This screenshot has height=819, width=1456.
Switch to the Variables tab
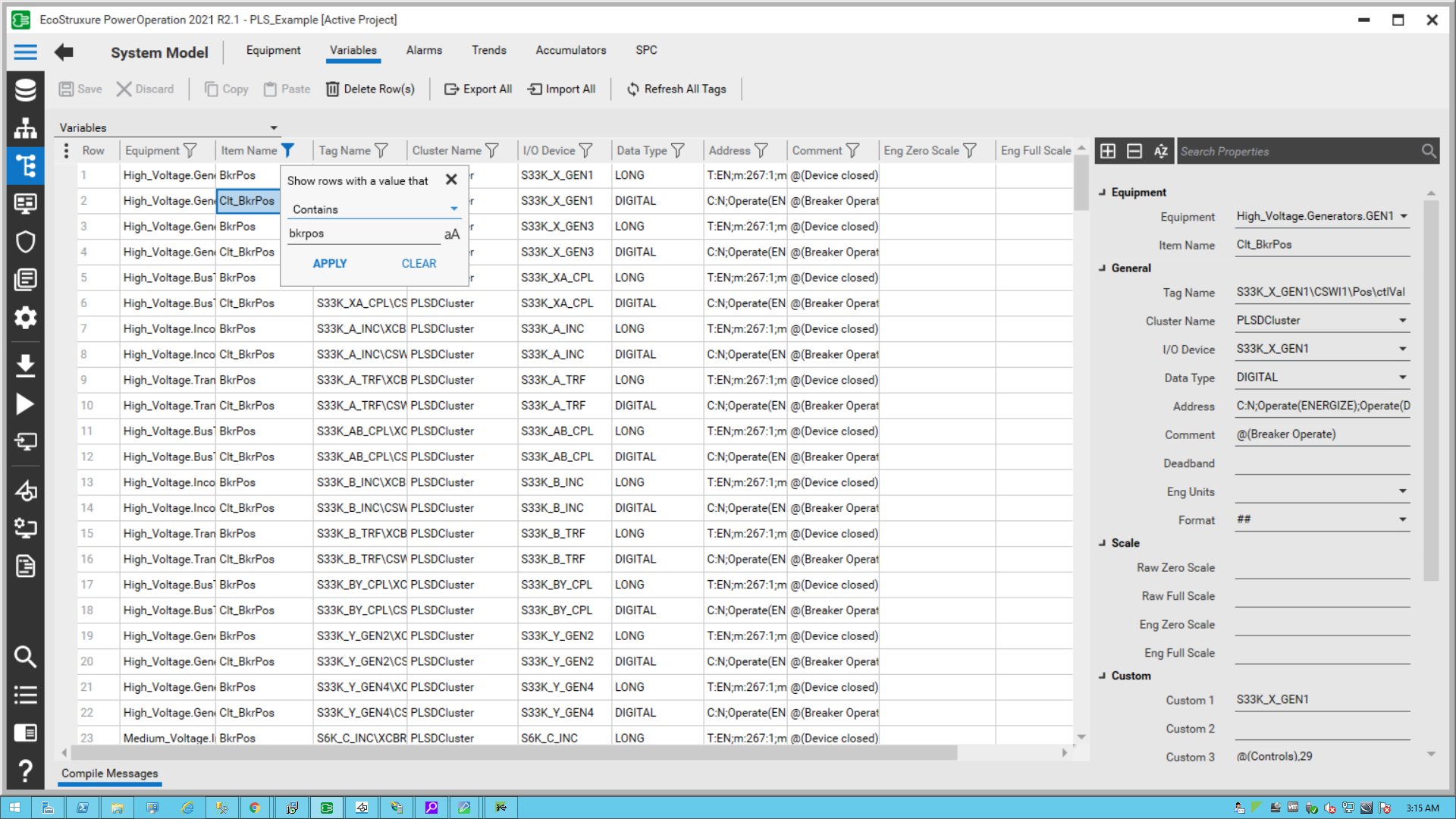[353, 50]
